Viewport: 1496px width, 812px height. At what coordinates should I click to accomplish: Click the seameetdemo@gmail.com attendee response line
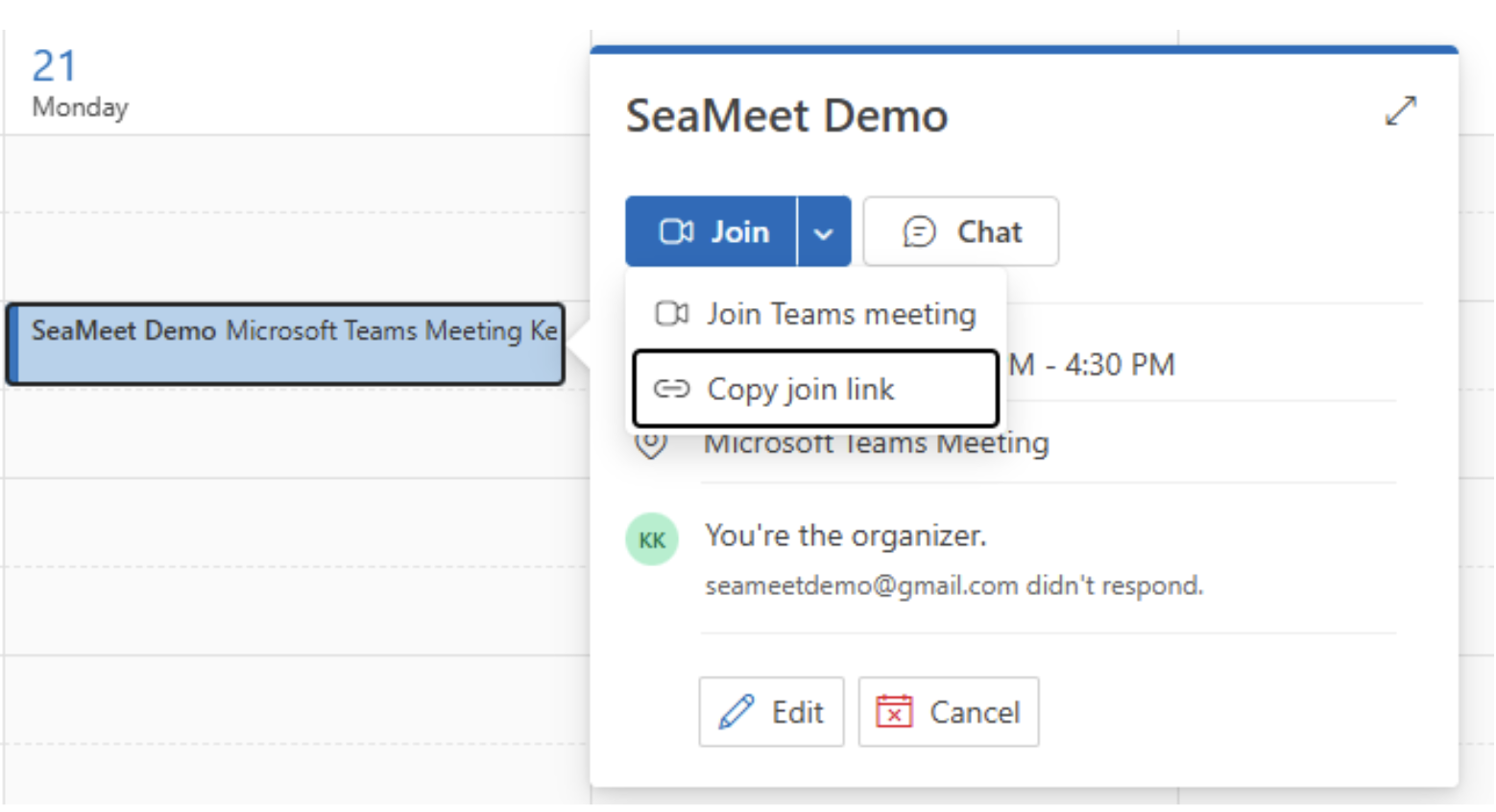pos(953,585)
